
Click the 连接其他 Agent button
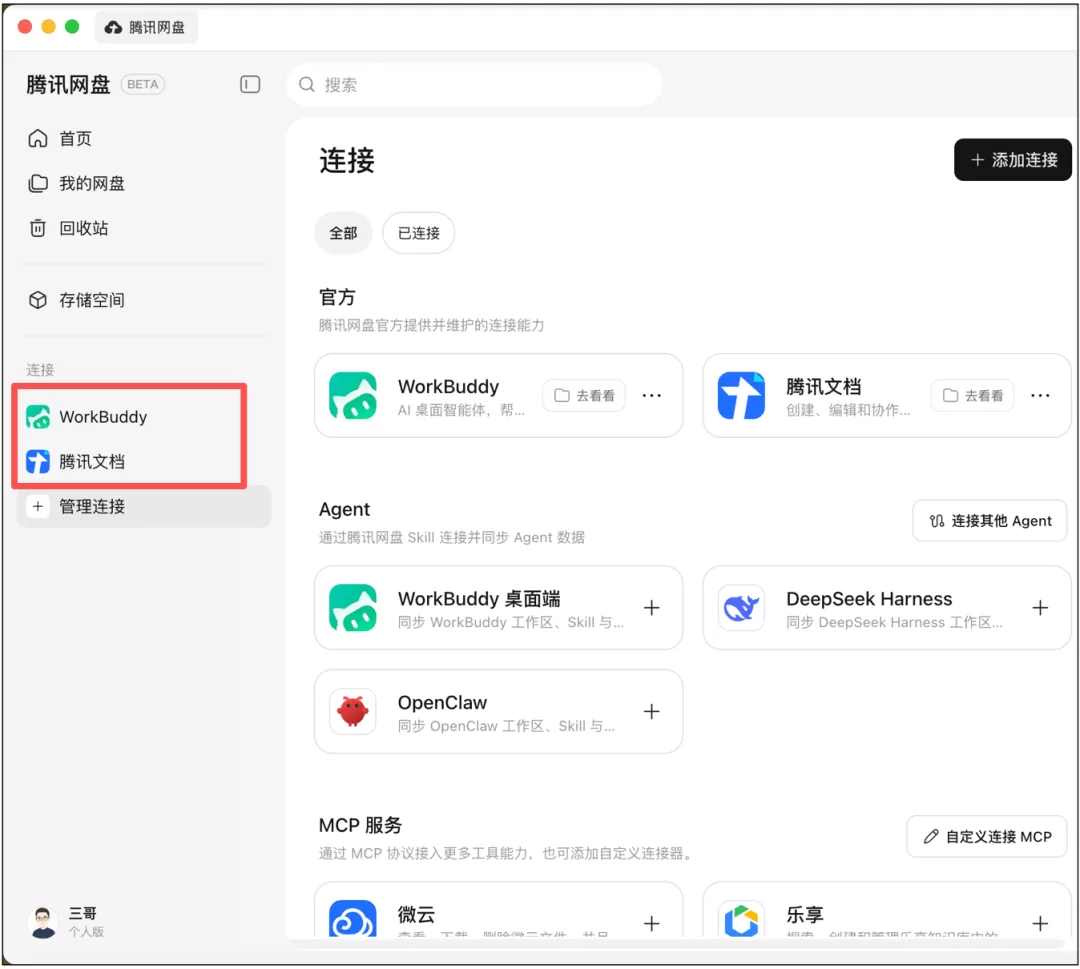pos(990,521)
